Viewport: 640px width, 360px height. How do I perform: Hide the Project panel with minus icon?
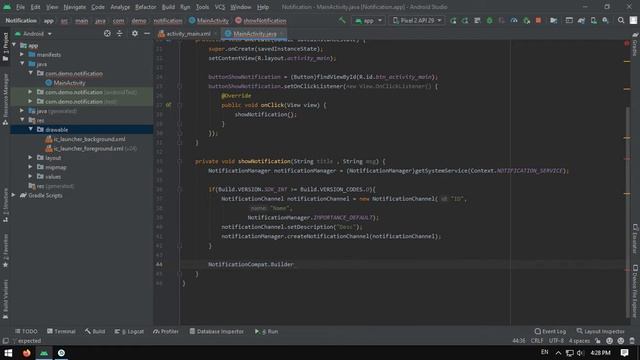click(x=147, y=33)
